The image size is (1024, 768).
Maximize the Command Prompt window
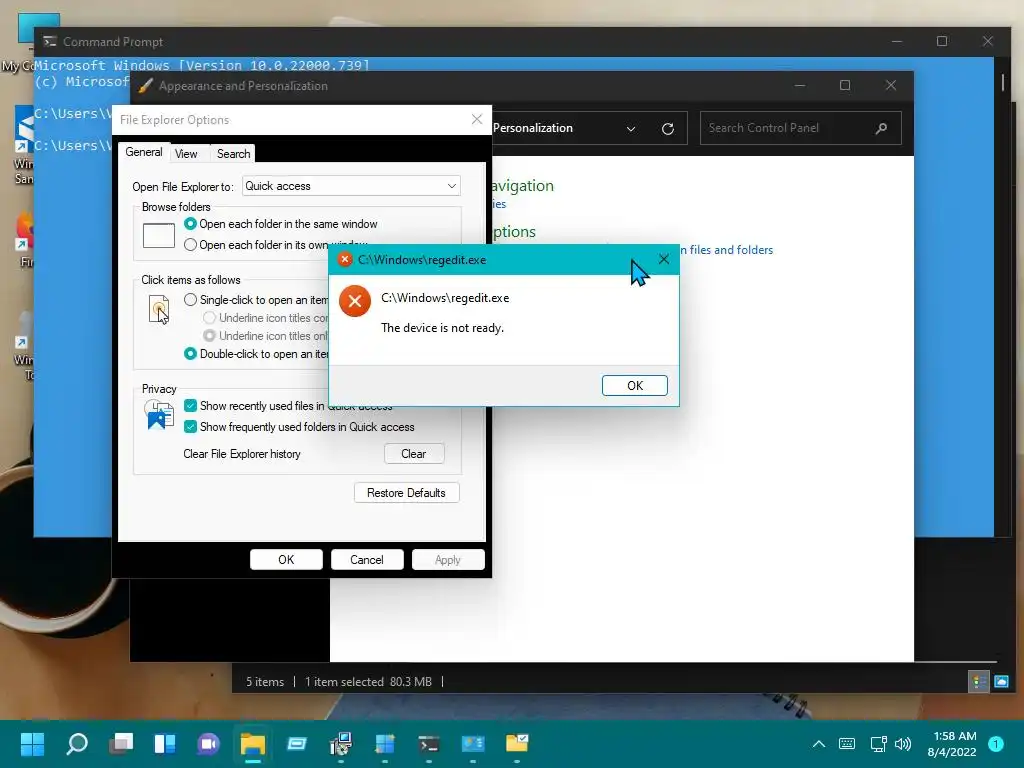point(942,41)
